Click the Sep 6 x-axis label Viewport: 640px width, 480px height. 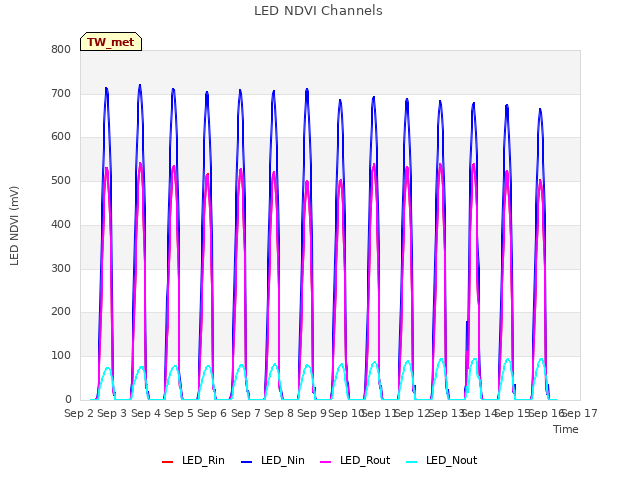click(x=212, y=413)
